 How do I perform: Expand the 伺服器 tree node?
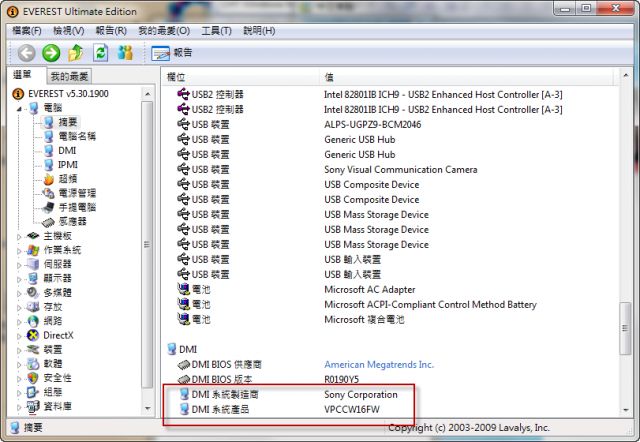coord(19,265)
